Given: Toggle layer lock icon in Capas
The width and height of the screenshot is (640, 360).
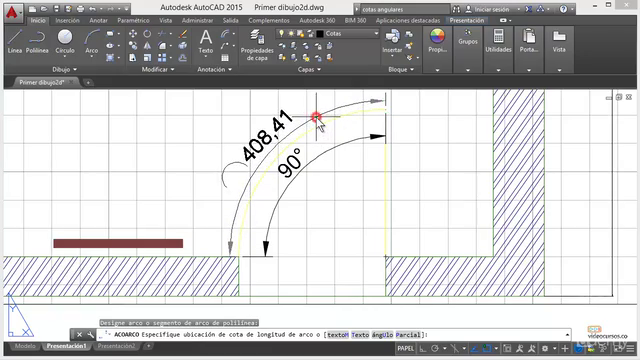Looking at the screenshot, I should pyautogui.click(x=310, y=33).
